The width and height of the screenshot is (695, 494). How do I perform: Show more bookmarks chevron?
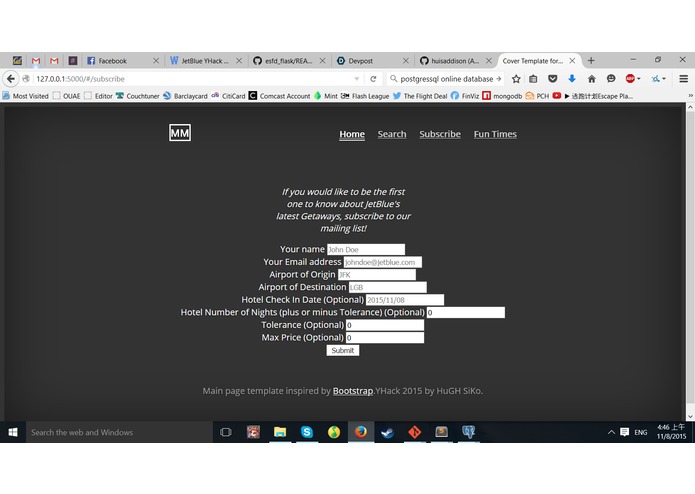[690, 96]
